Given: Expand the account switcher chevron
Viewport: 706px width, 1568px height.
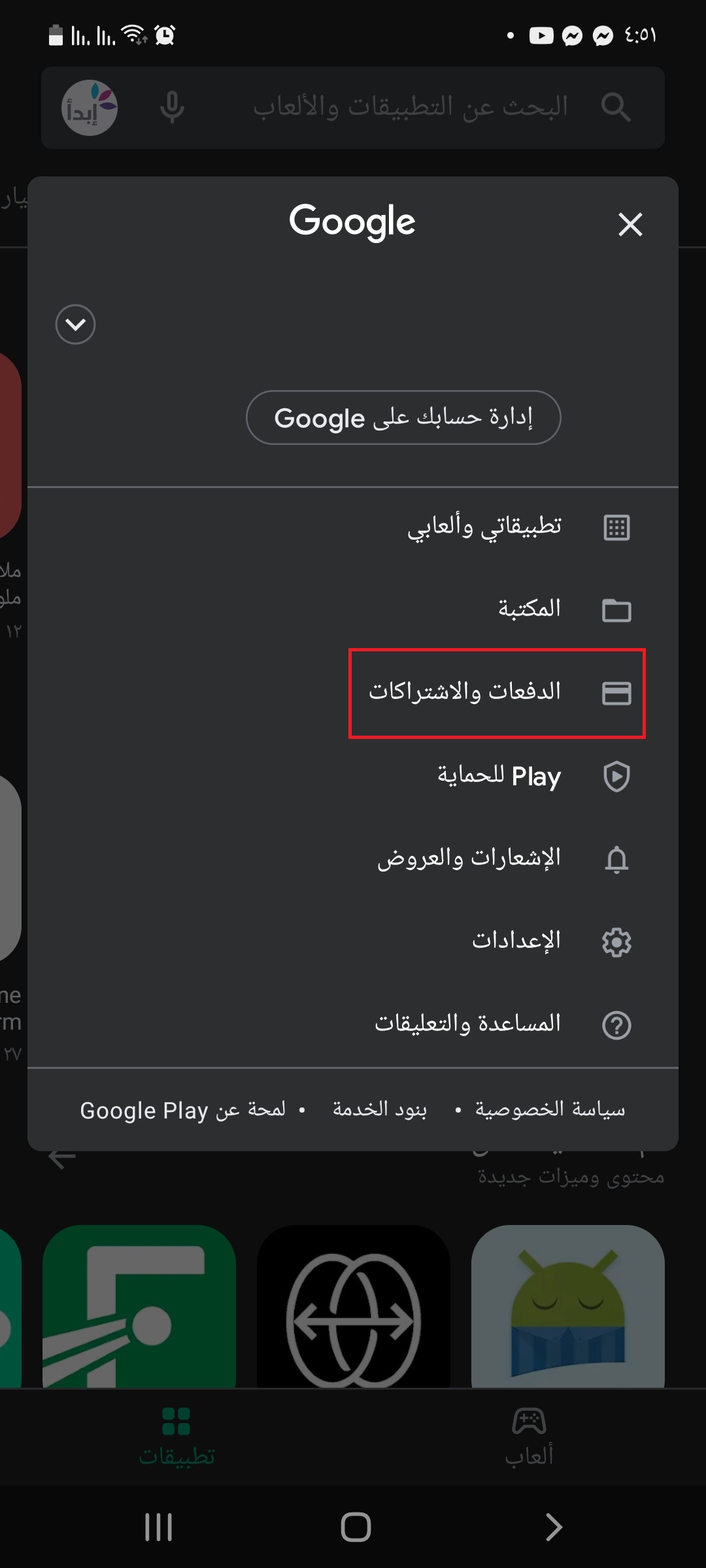Looking at the screenshot, I should (x=76, y=324).
